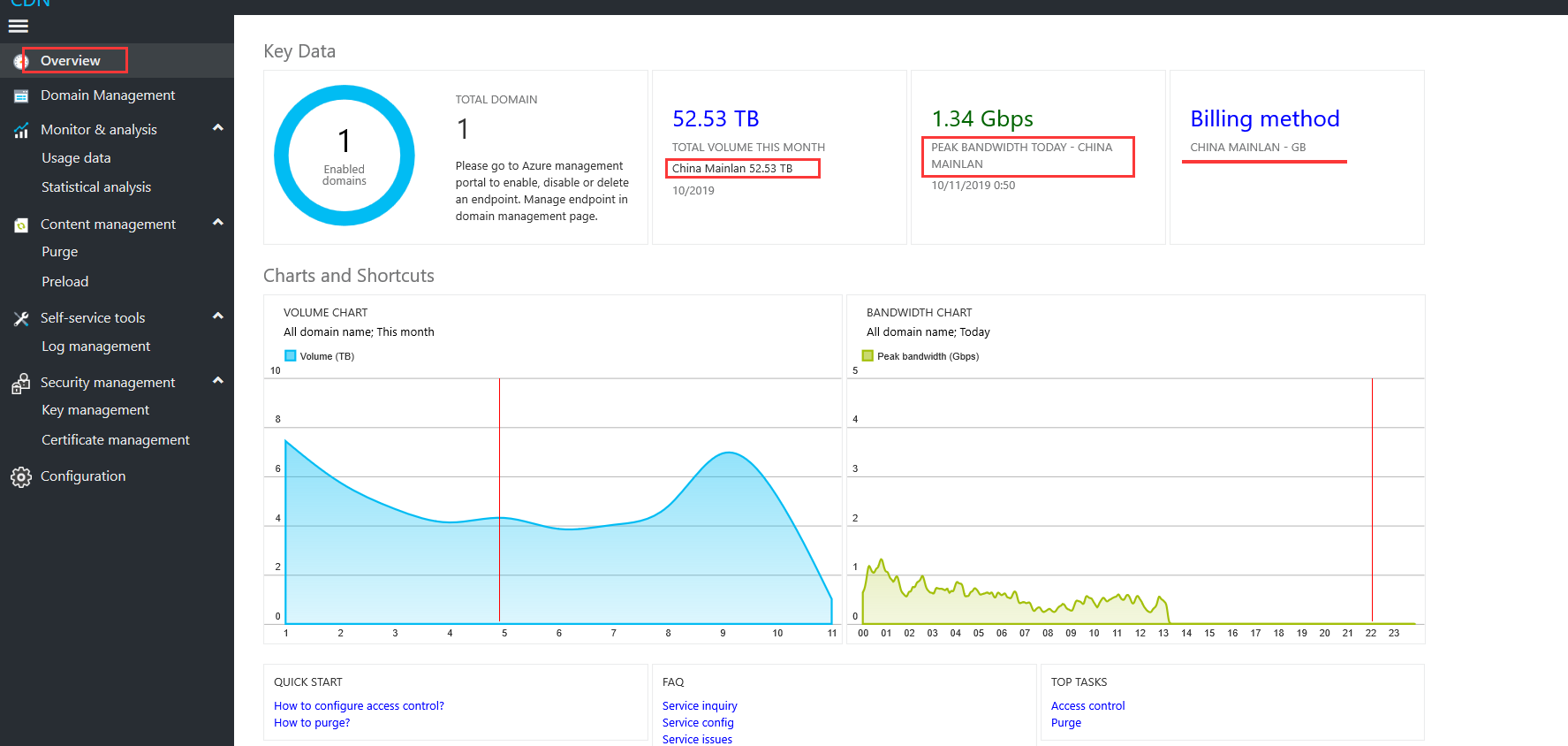The width and height of the screenshot is (1568, 746).
Task: Collapse the Content management section
Action: coord(217,223)
